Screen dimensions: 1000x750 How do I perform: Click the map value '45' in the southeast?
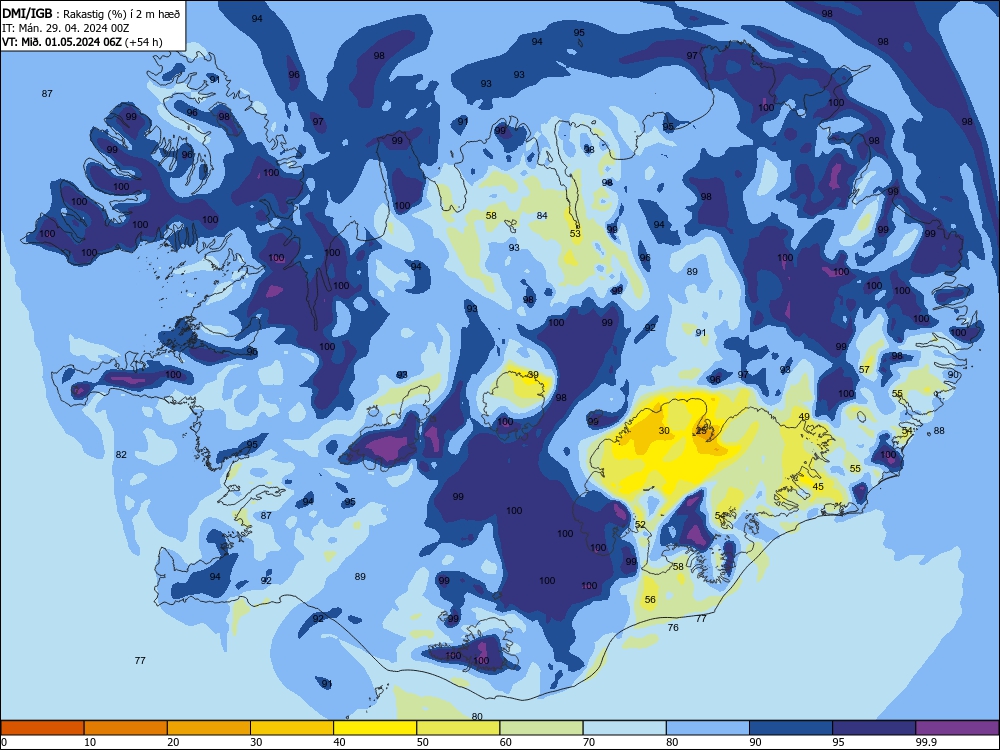pos(818,486)
